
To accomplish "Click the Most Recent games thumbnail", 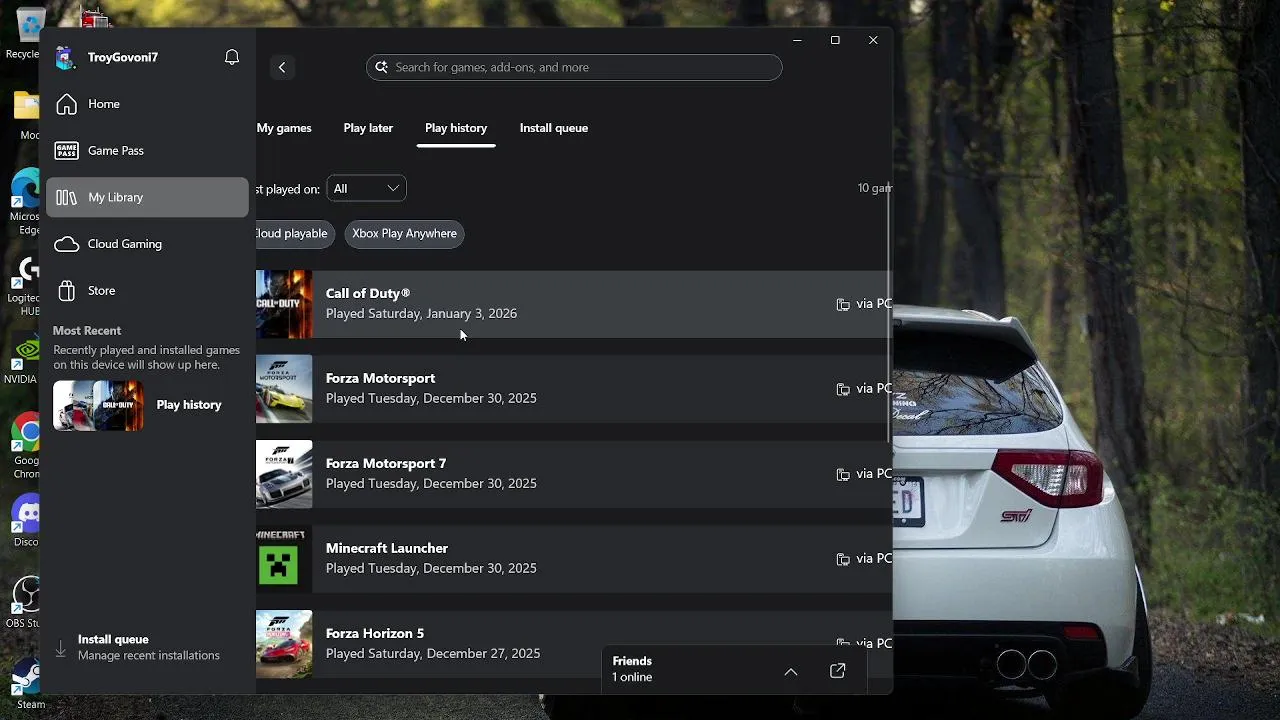I will (x=98, y=405).
